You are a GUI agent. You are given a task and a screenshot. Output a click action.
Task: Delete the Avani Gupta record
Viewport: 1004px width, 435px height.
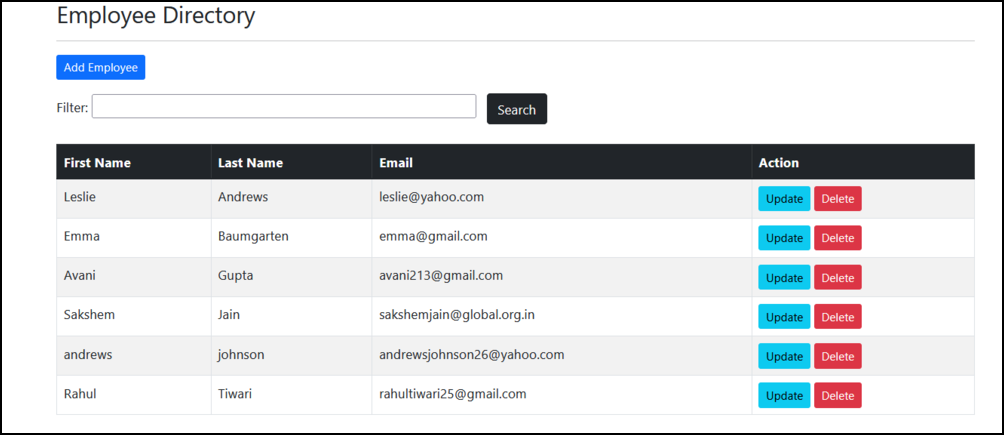pos(838,277)
